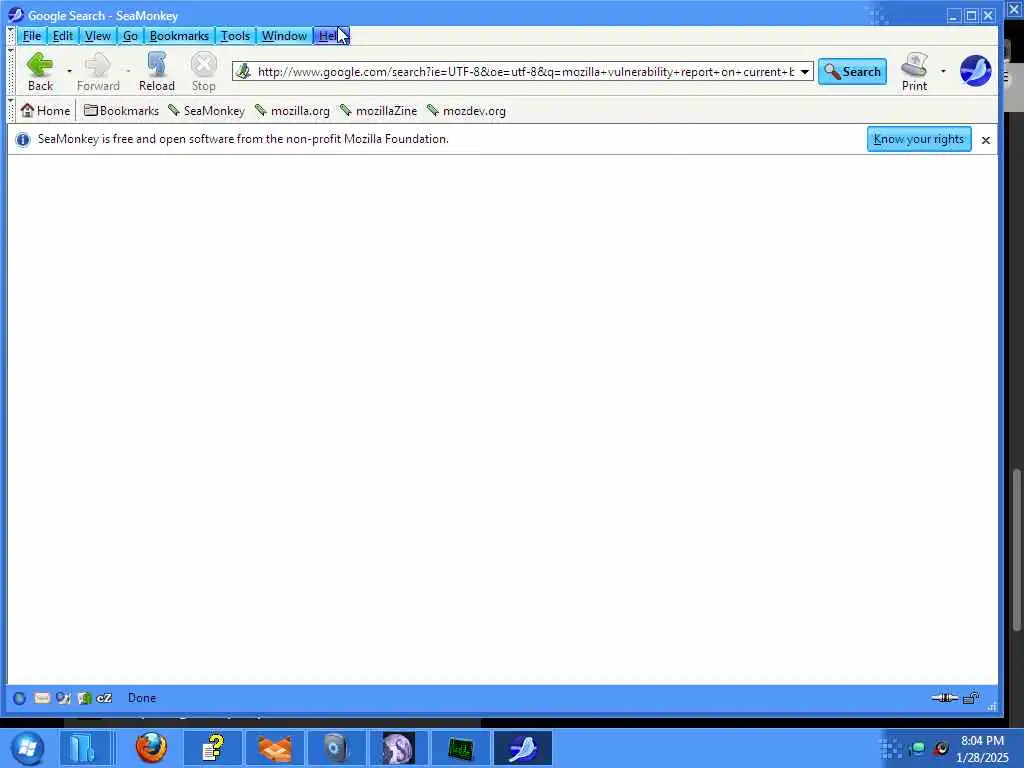The image size is (1024, 768).
Task: Reload the current page
Action: (x=157, y=72)
